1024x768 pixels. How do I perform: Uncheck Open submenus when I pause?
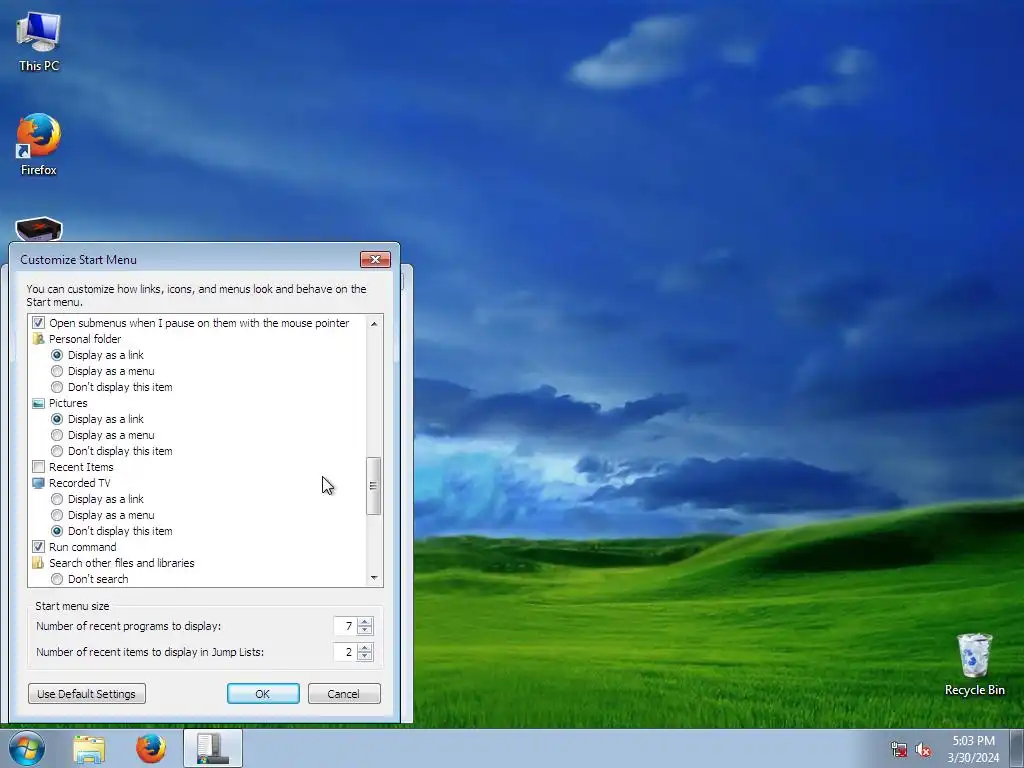tap(39, 323)
